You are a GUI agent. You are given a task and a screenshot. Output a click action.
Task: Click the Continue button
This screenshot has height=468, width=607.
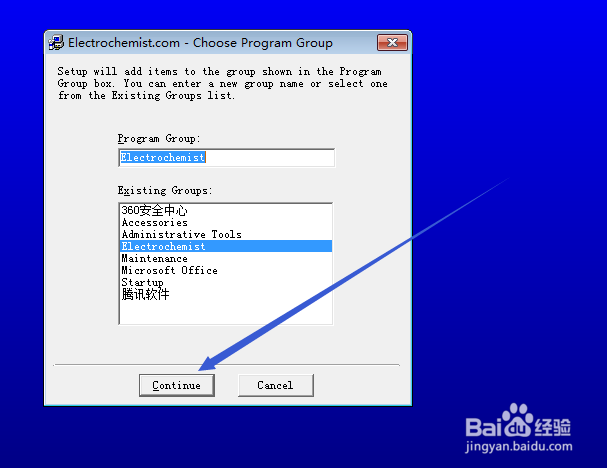(x=177, y=385)
